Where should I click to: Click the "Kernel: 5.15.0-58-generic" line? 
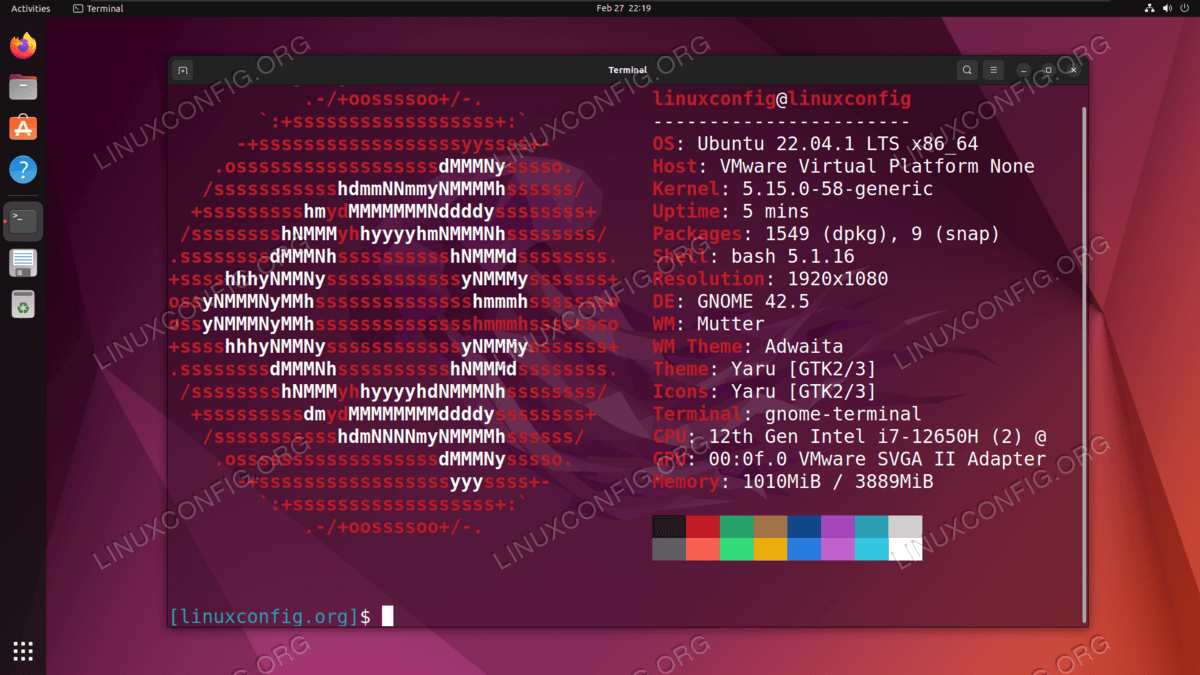click(793, 189)
